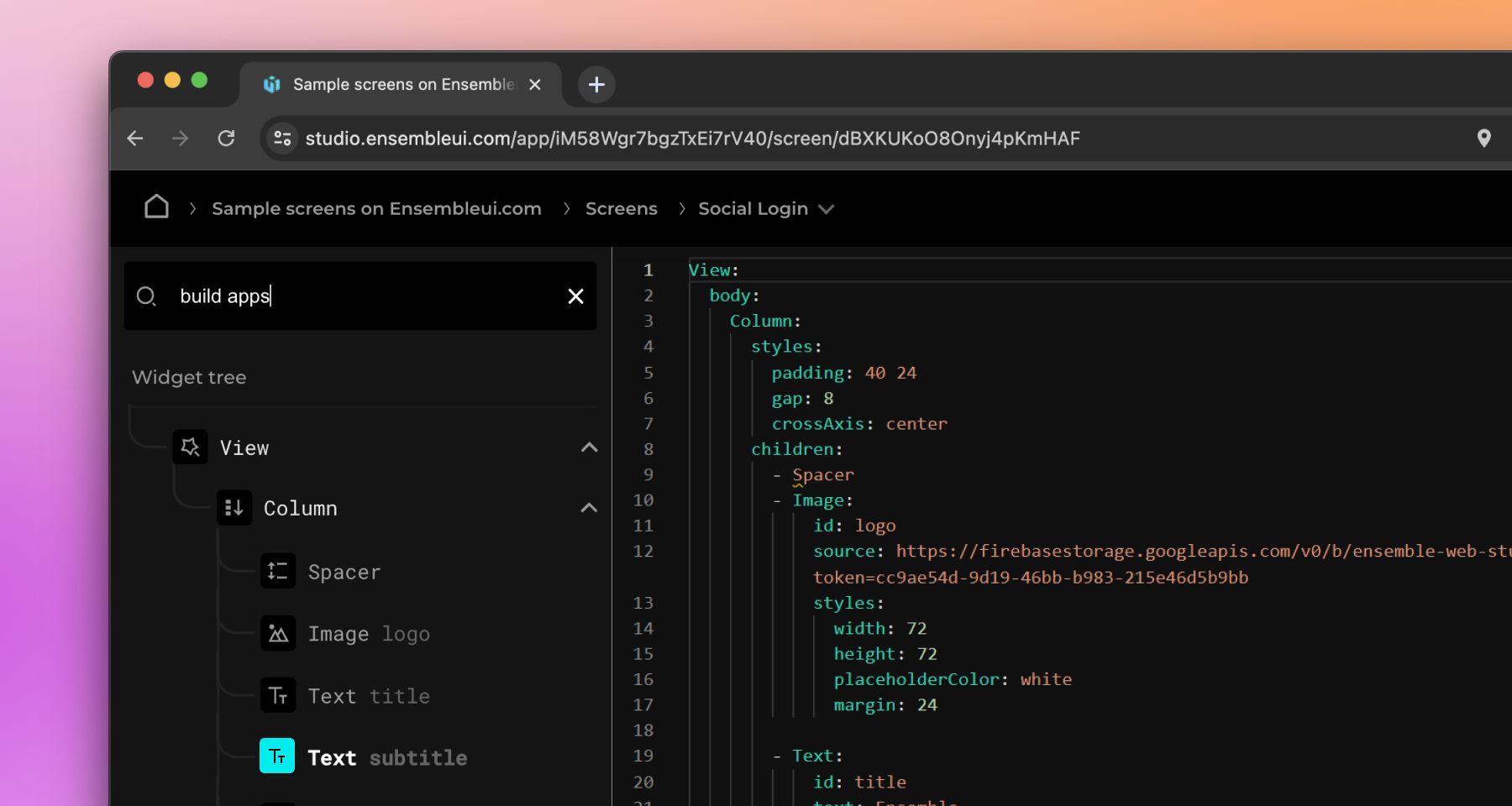Click the firebasestorage source URL line
This screenshot has width=1512, height=806.
[1162, 551]
